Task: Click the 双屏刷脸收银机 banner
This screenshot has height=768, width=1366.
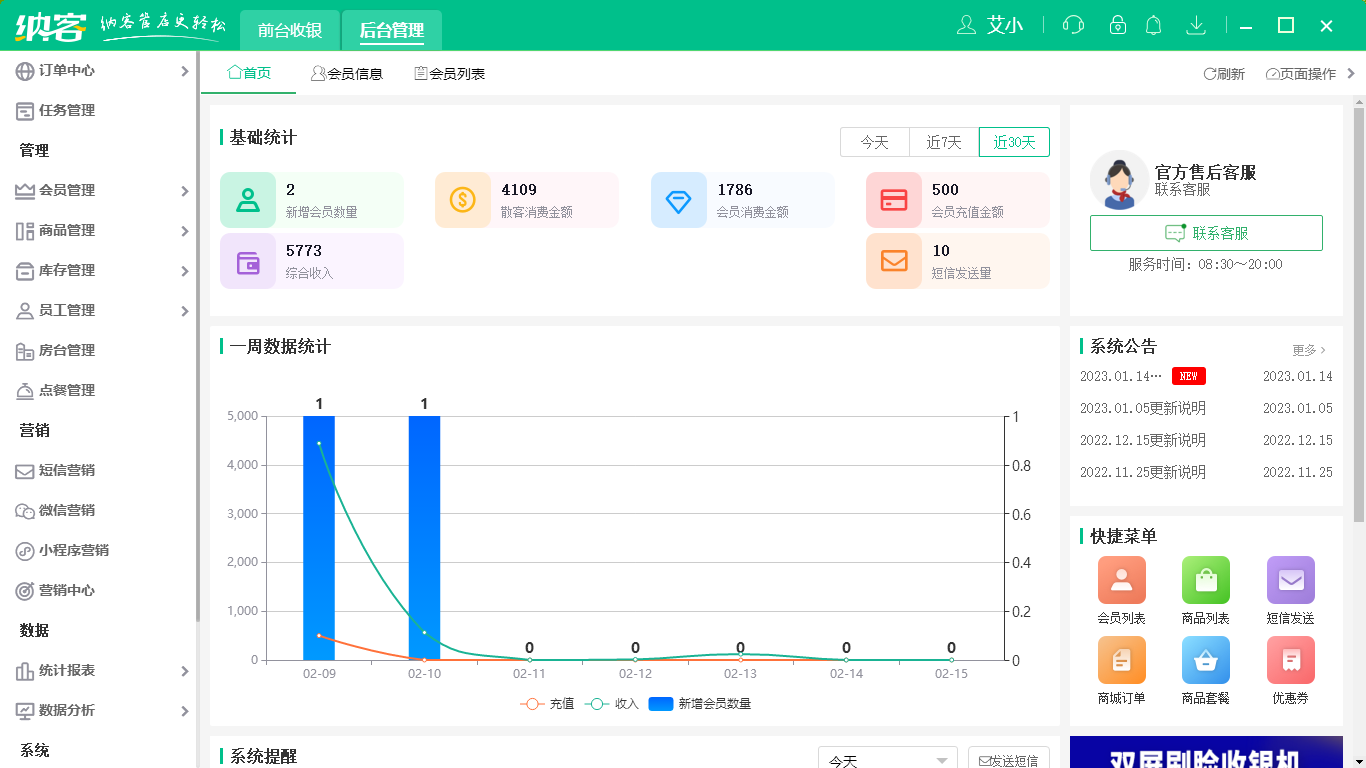Action: tap(1205, 758)
